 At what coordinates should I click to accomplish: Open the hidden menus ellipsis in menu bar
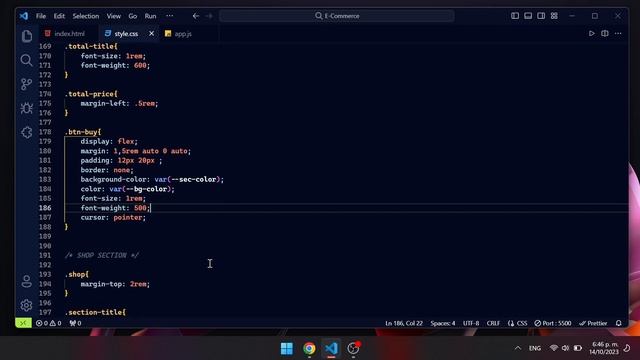(x=169, y=16)
